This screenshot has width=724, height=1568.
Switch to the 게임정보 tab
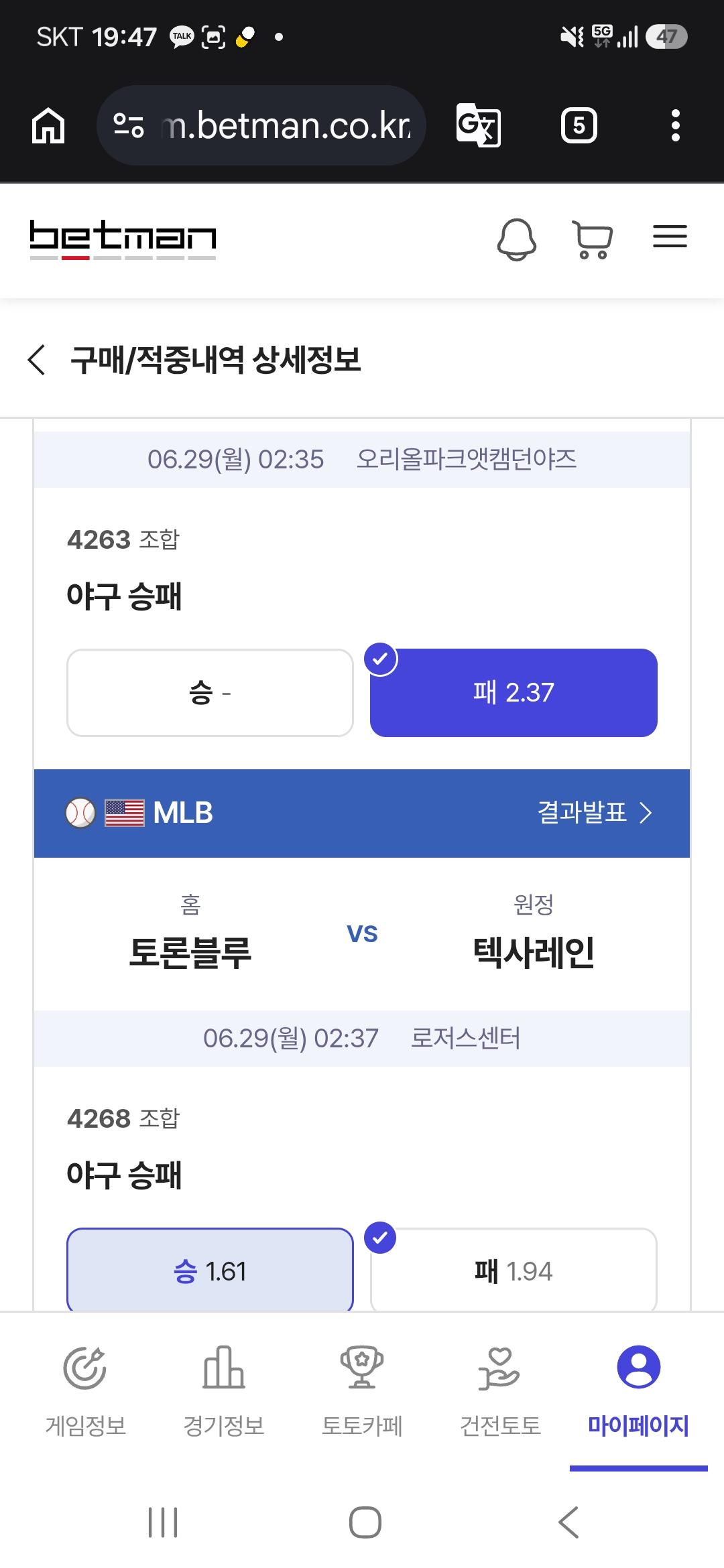[x=85, y=1392]
